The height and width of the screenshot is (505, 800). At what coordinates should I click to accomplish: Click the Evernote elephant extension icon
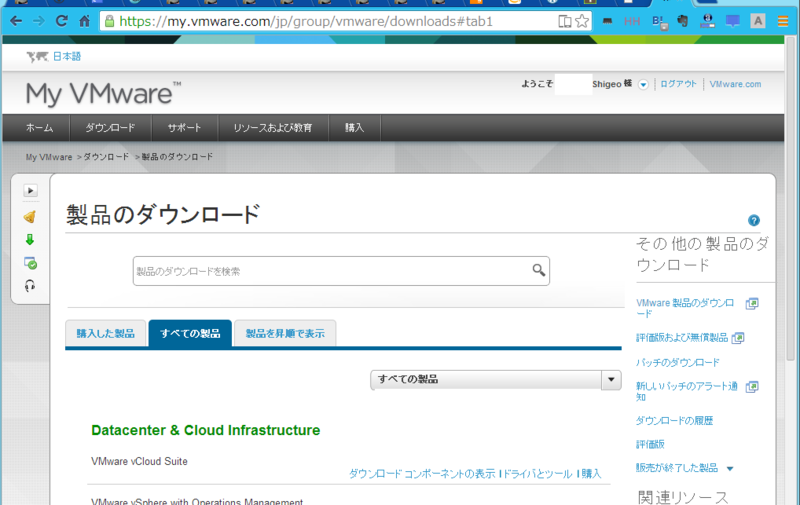click(x=683, y=21)
